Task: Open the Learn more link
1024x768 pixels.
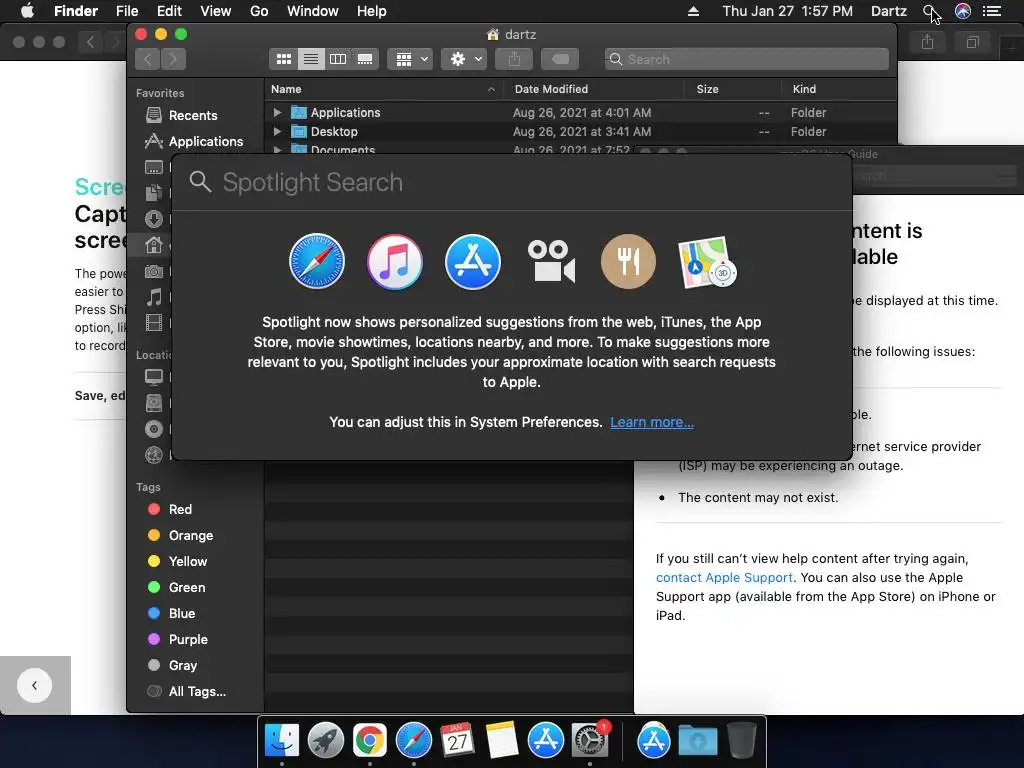Action: click(652, 422)
